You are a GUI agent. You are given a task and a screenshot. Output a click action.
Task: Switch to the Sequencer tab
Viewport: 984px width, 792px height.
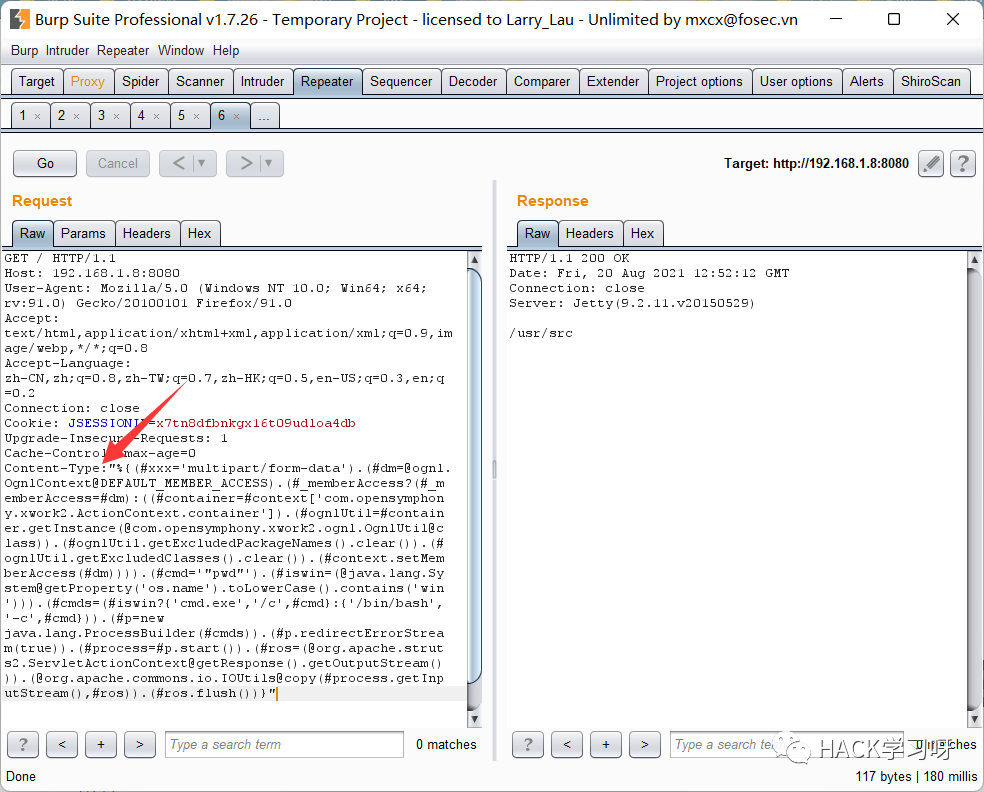coord(401,82)
